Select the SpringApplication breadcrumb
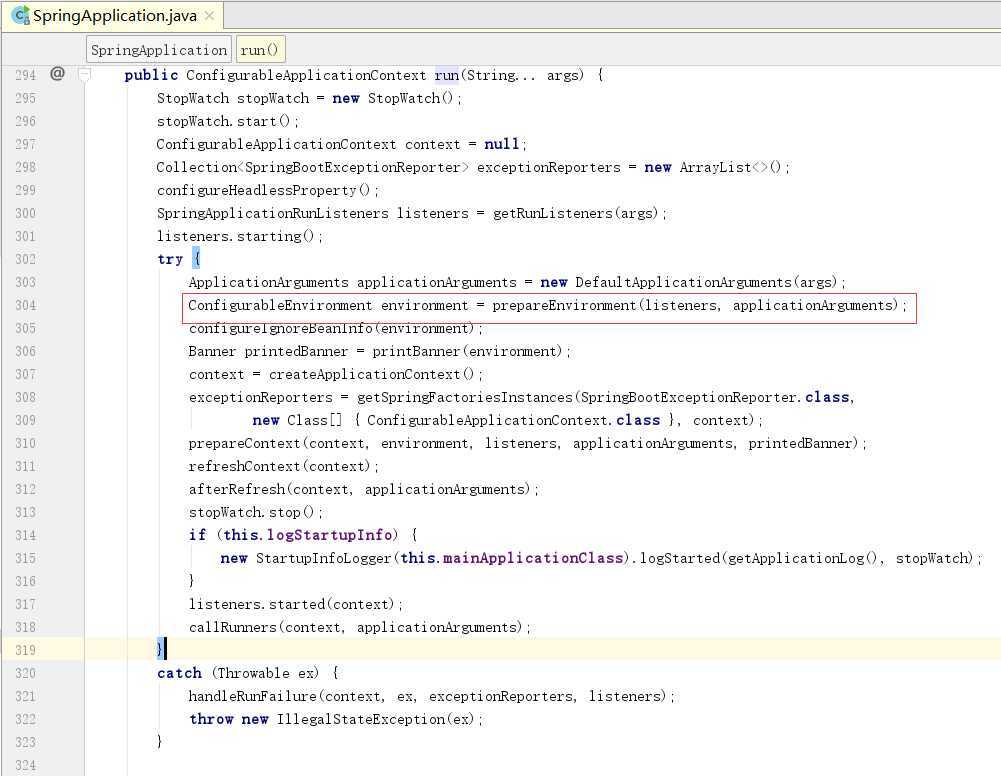Screen dimensions: 1001x776 159,50
